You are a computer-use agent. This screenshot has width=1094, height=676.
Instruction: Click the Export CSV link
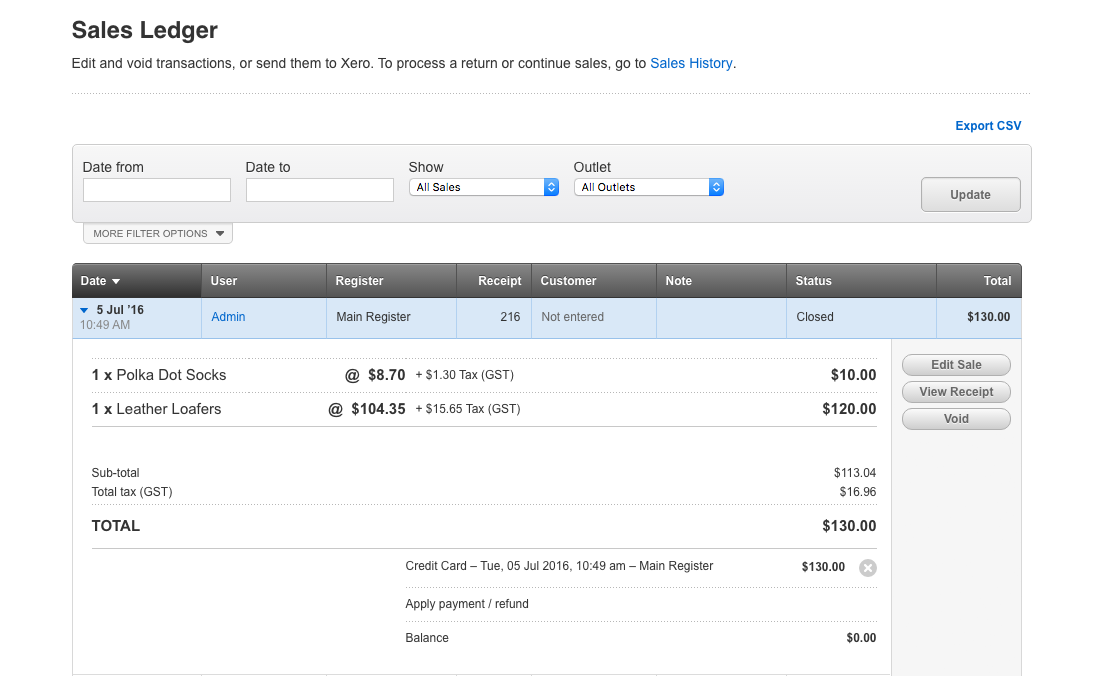click(988, 126)
